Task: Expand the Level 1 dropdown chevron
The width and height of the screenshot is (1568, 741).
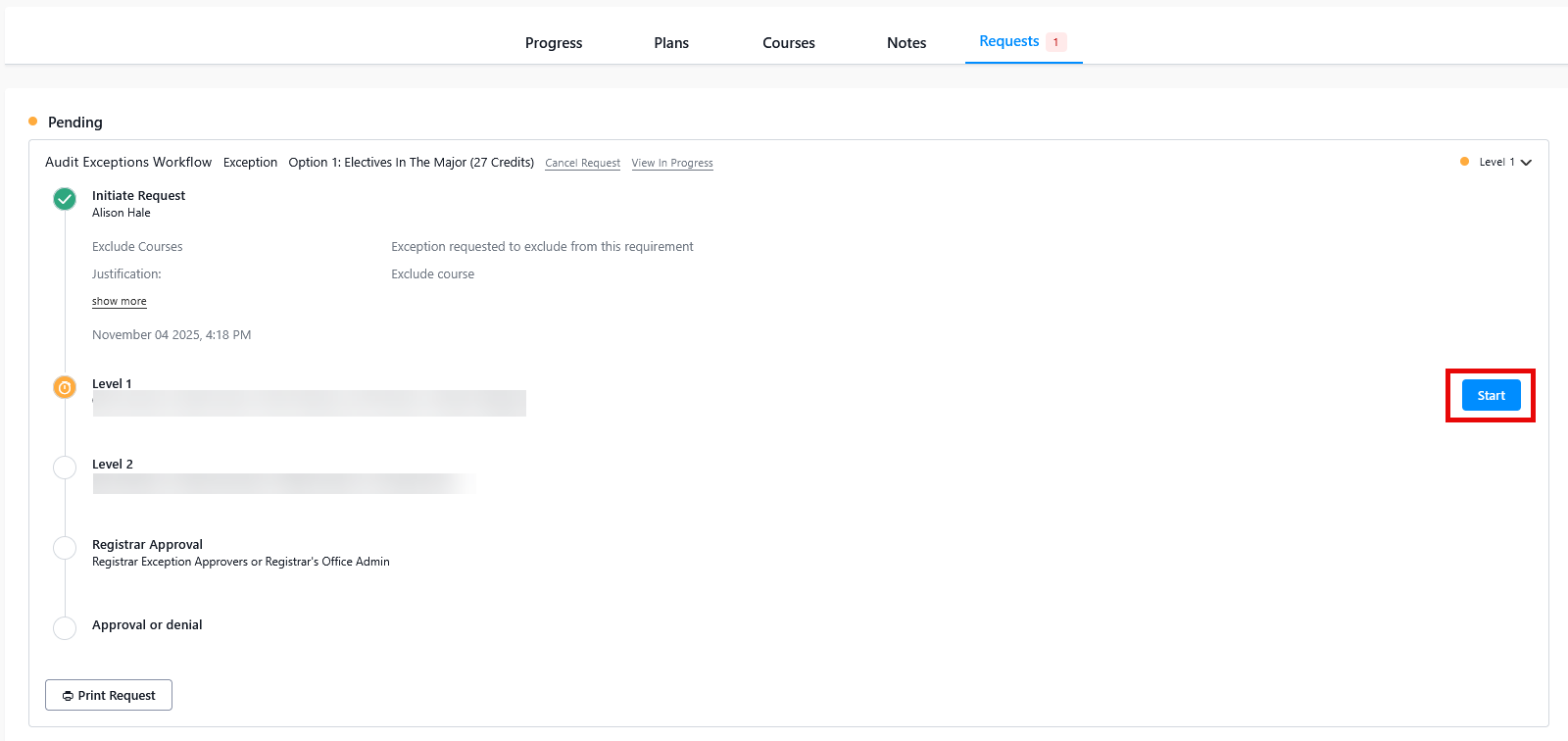Action: pos(1526,163)
